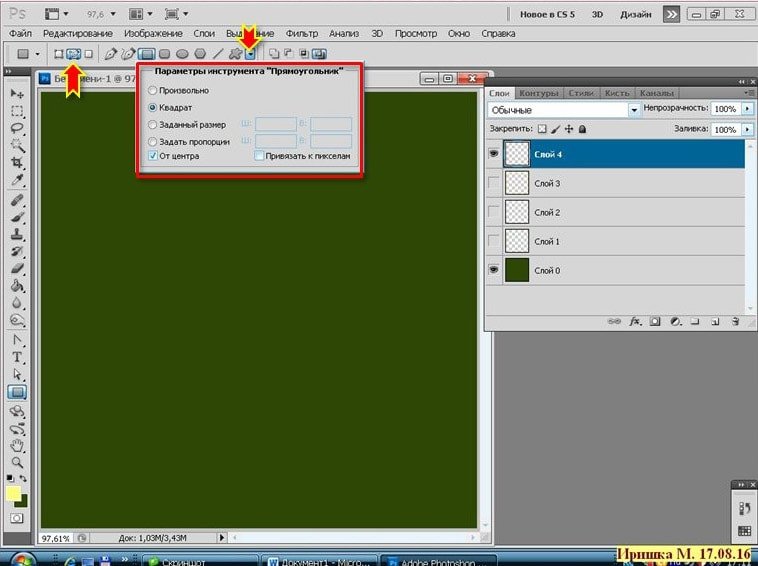Viewport: 758px width, 566px height.
Task: Click the delete layer trash icon
Action: click(734, 322)
